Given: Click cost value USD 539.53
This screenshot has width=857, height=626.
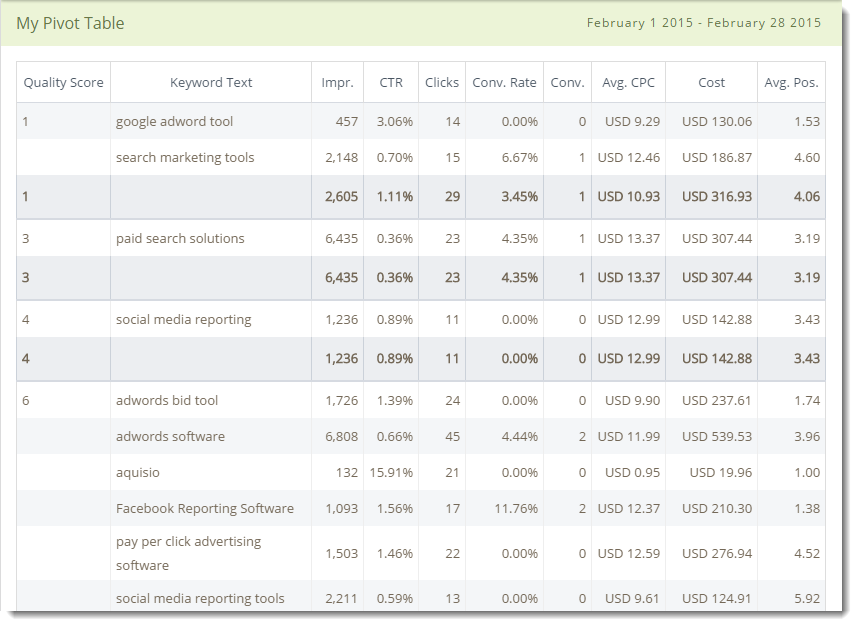Looking at the screenshot, I should click(717, 436).
